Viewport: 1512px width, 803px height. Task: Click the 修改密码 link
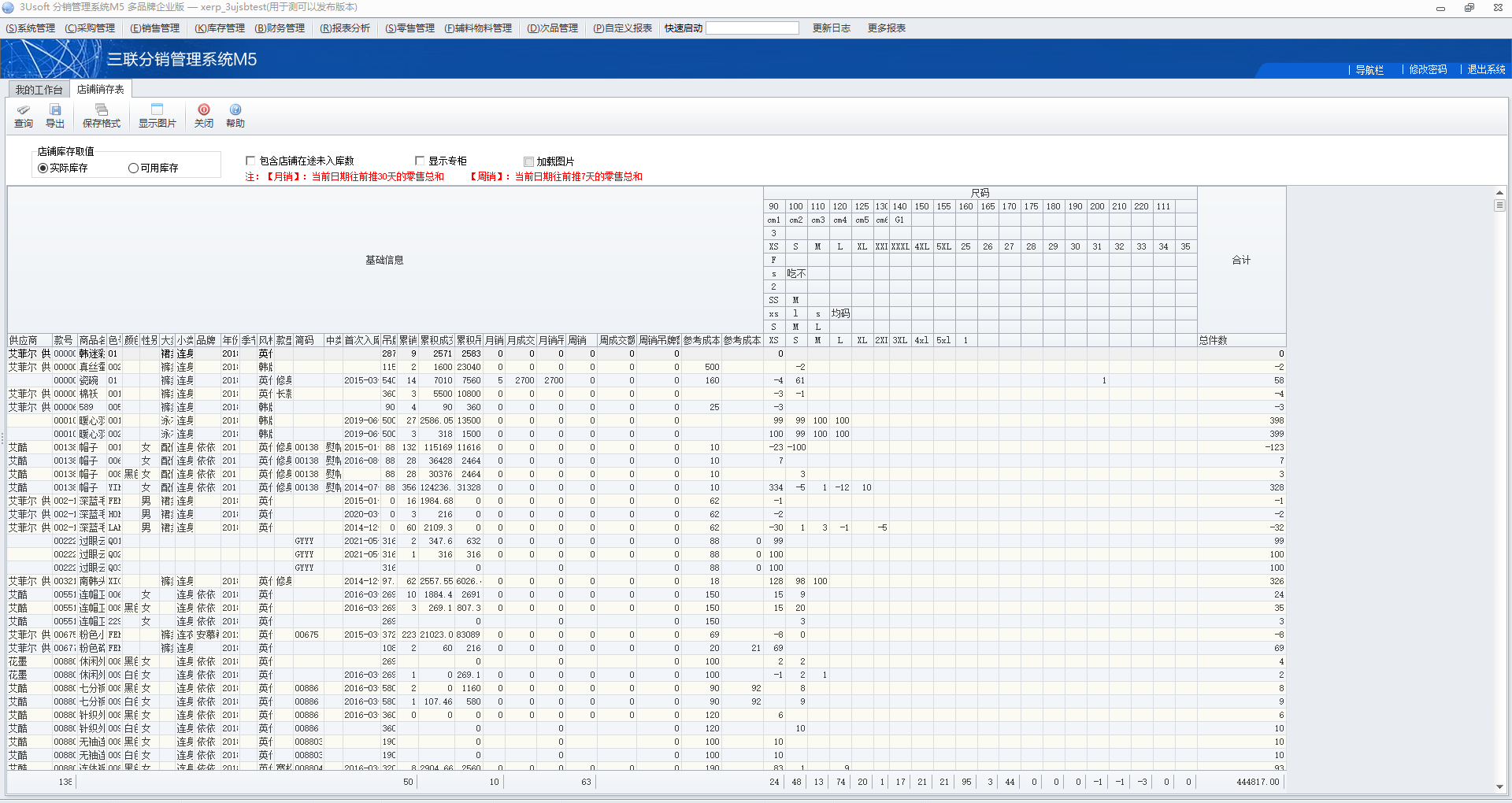(1428, 70)
